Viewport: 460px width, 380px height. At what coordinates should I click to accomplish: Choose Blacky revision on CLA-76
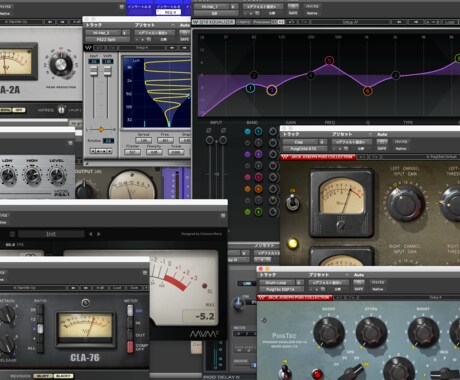coord(64,376)
